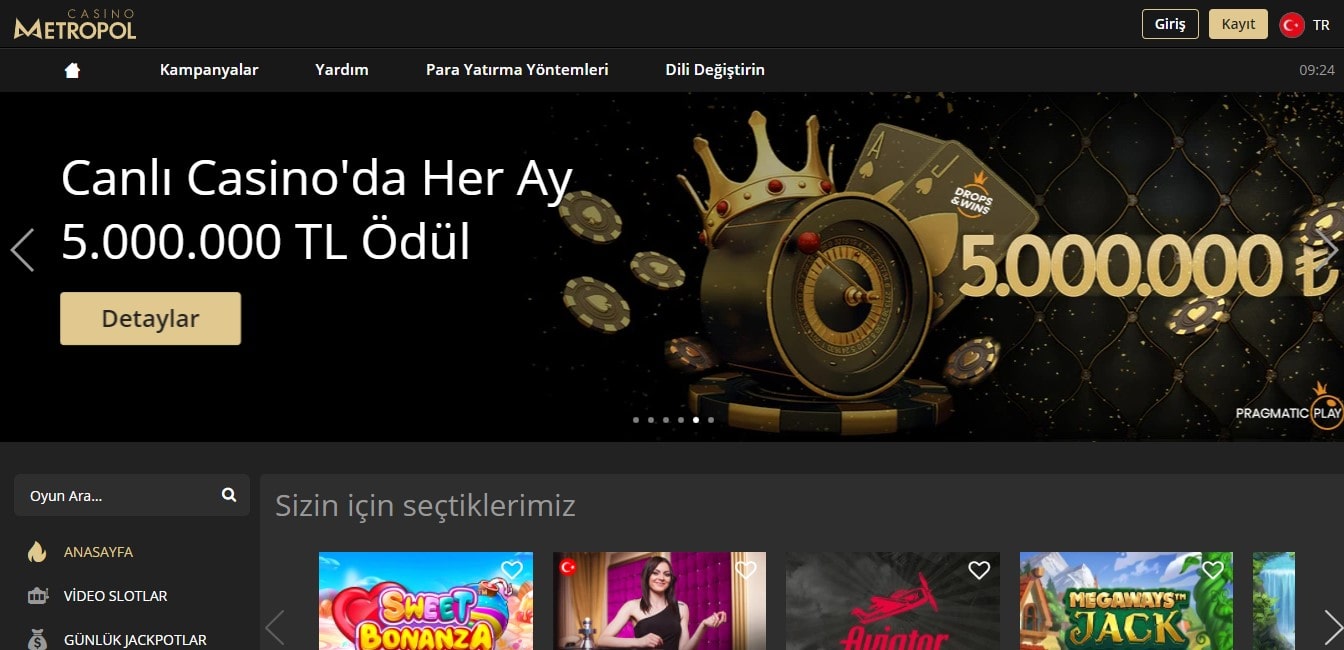Viewport: 1344px width, 650px height.
Task: Select the Anasayfa flame icon in sidebar
Action: (x=37, y=552)
